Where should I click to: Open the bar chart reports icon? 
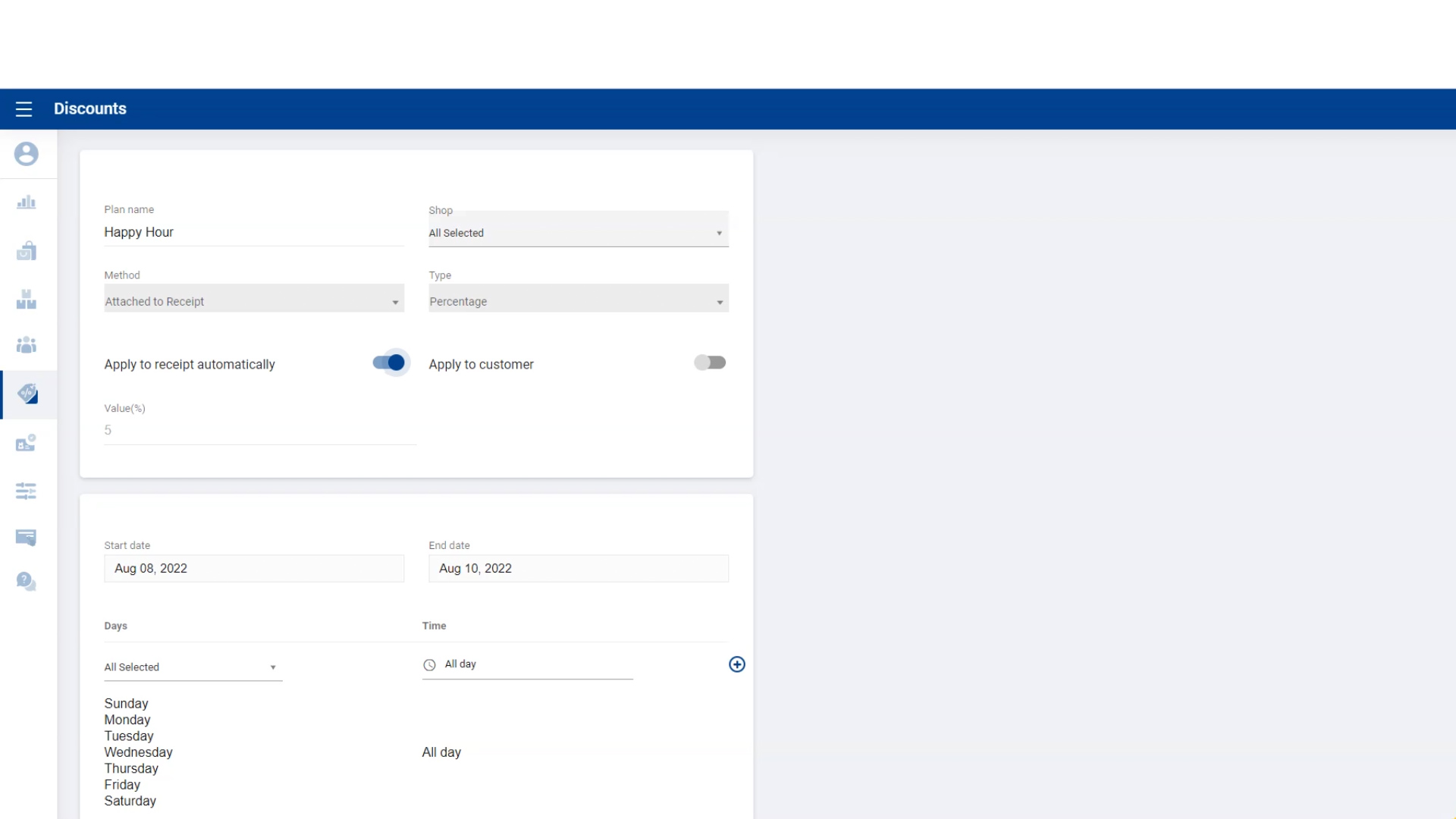27,202
